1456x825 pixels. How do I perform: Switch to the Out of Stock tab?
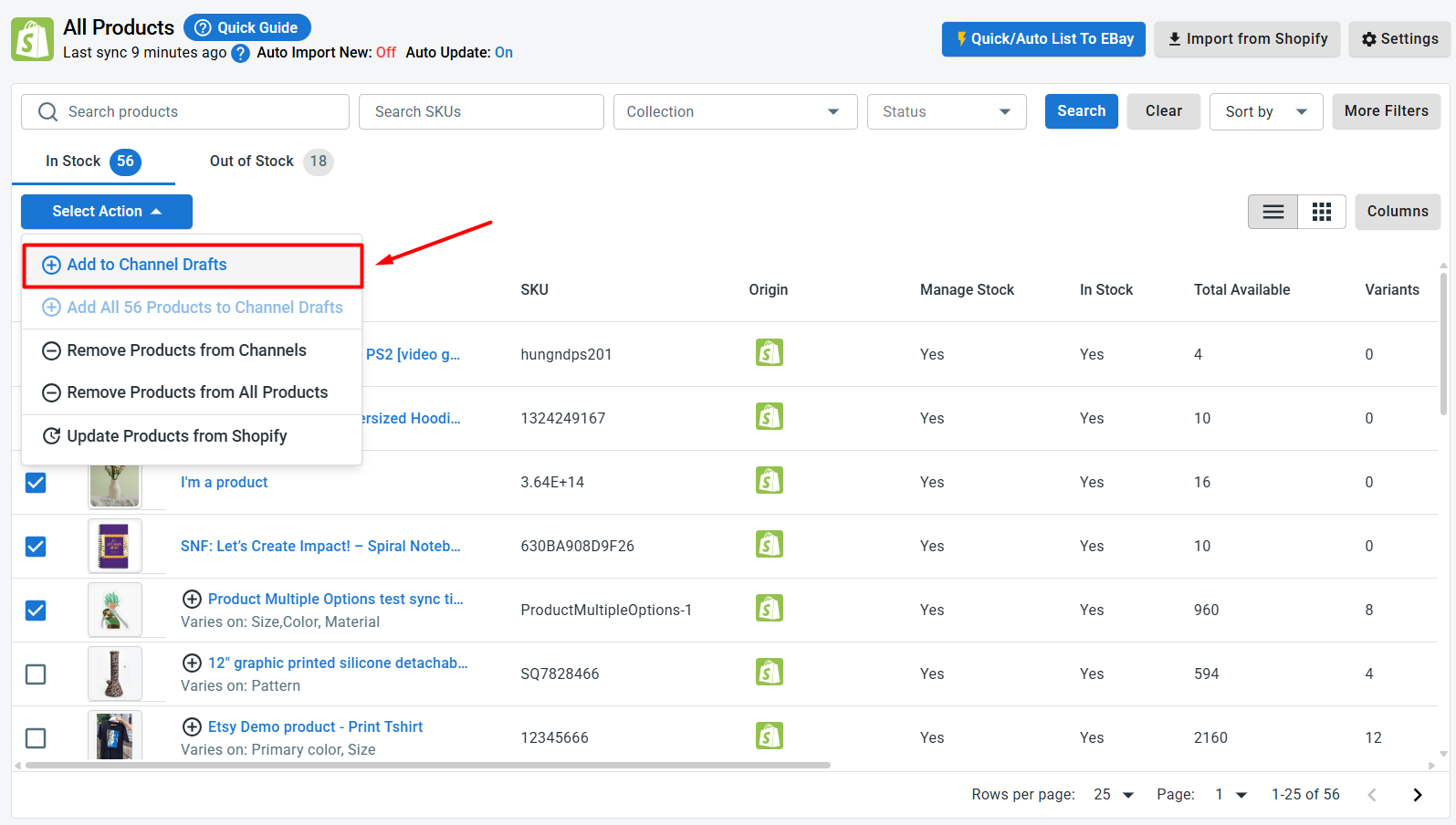(270, 162)
